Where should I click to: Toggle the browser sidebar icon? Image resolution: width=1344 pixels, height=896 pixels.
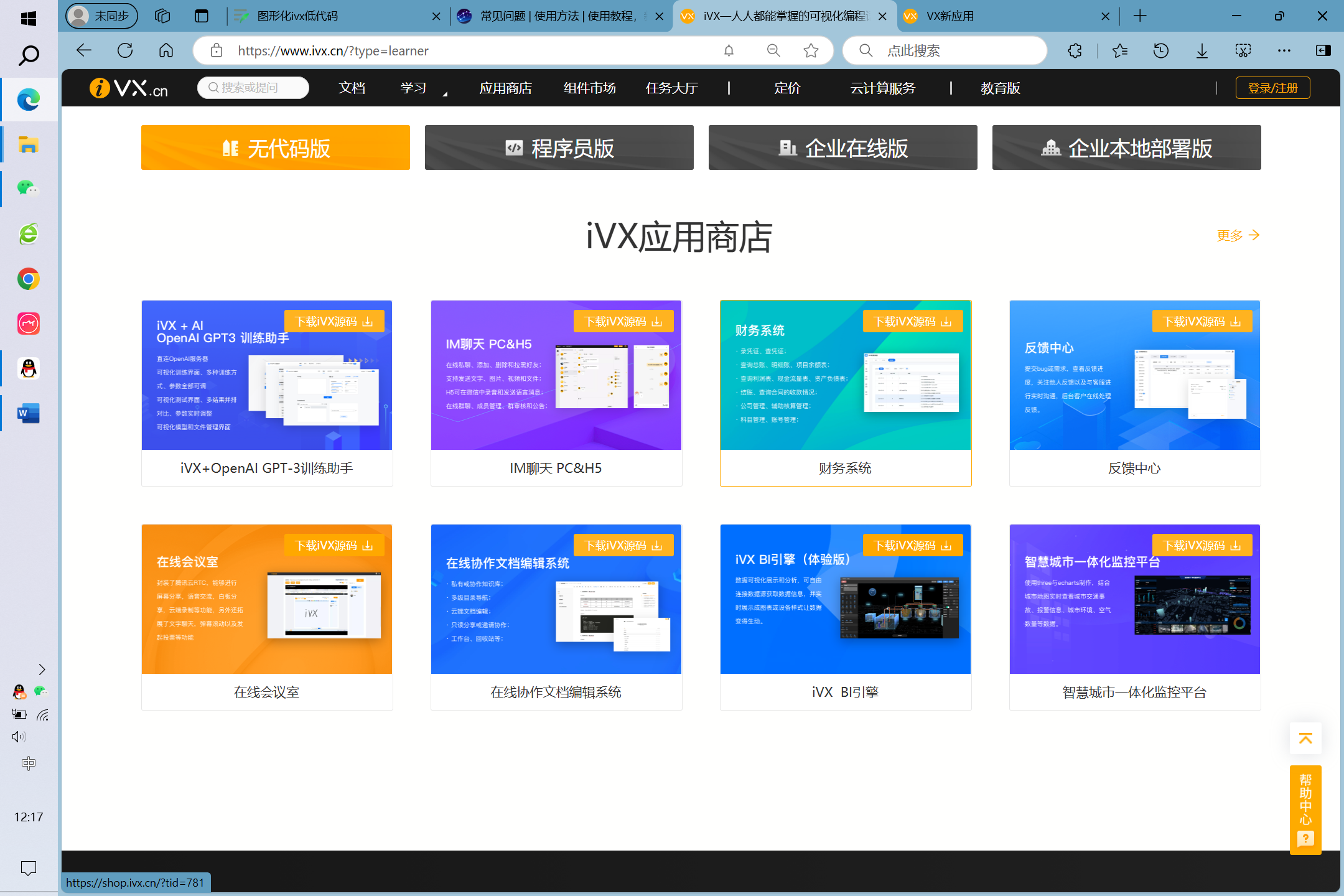click(x=1323, y=50)
